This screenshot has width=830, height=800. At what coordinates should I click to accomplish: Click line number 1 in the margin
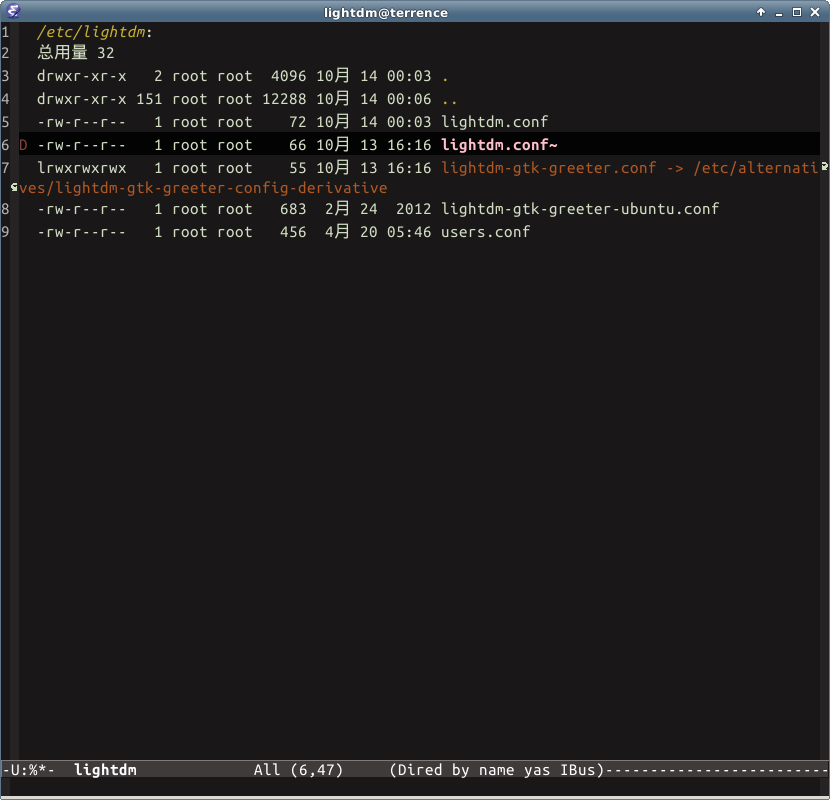pos(5,32)
